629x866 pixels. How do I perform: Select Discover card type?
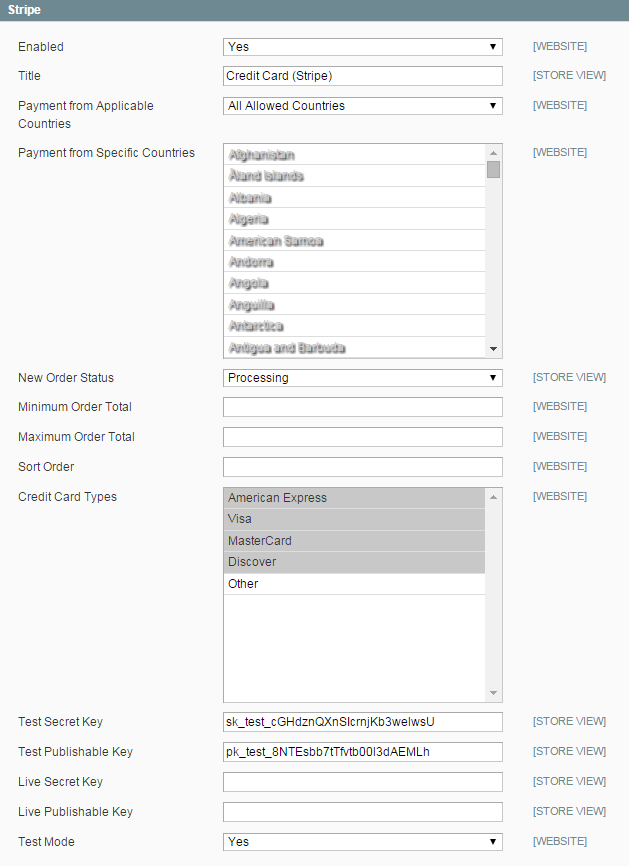(x=355, y=562)
